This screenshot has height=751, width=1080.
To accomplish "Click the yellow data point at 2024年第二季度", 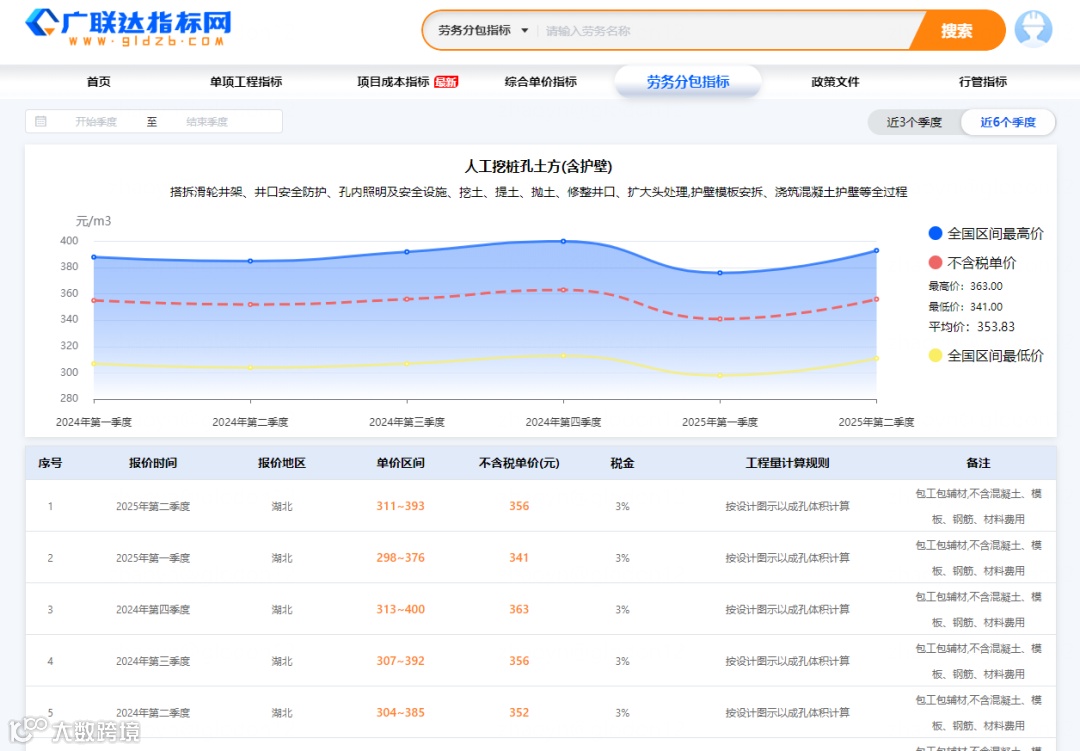I will point(250,367).
